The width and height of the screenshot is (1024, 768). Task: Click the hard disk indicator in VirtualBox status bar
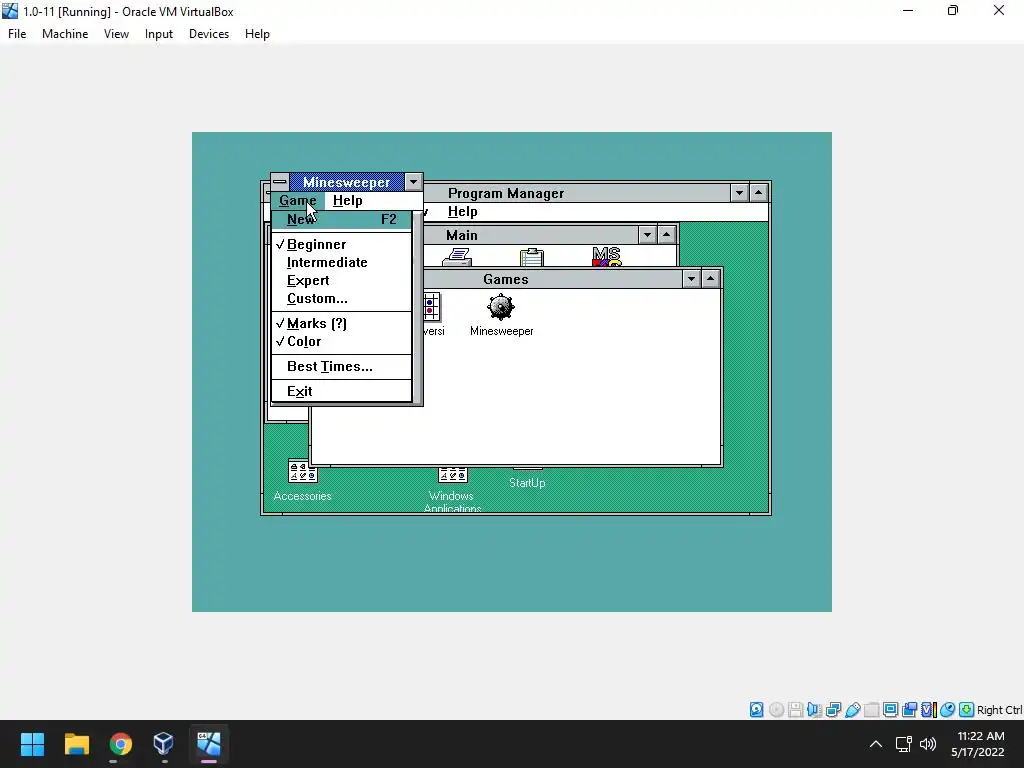click(756, 710)
